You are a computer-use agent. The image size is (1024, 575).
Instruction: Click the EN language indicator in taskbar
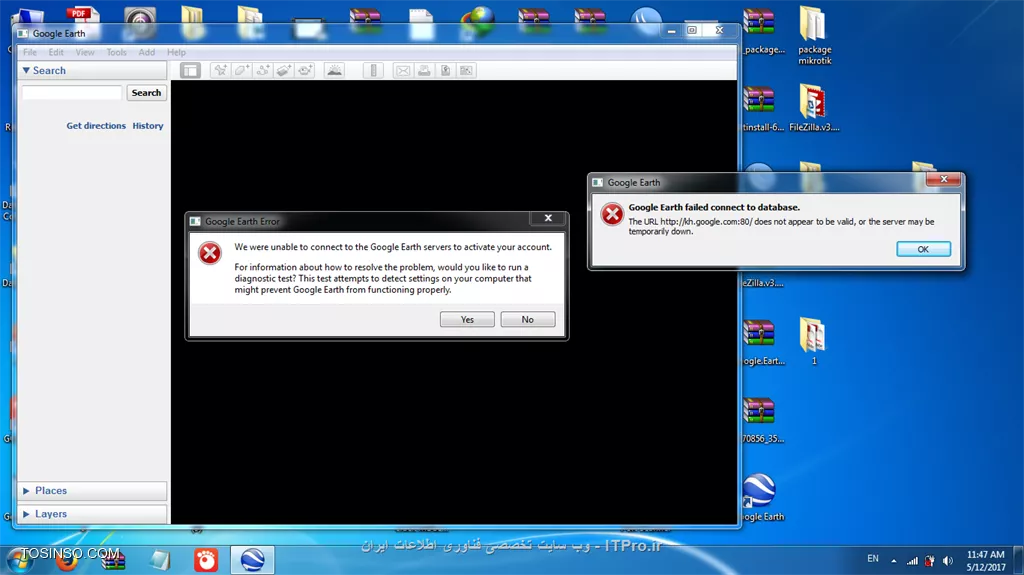[872, 559]
